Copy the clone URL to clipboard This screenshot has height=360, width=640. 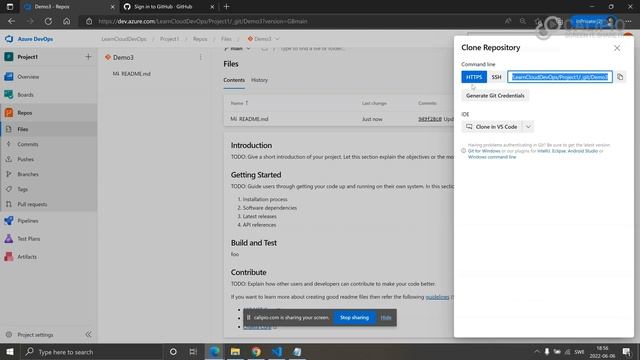[620, 77]
